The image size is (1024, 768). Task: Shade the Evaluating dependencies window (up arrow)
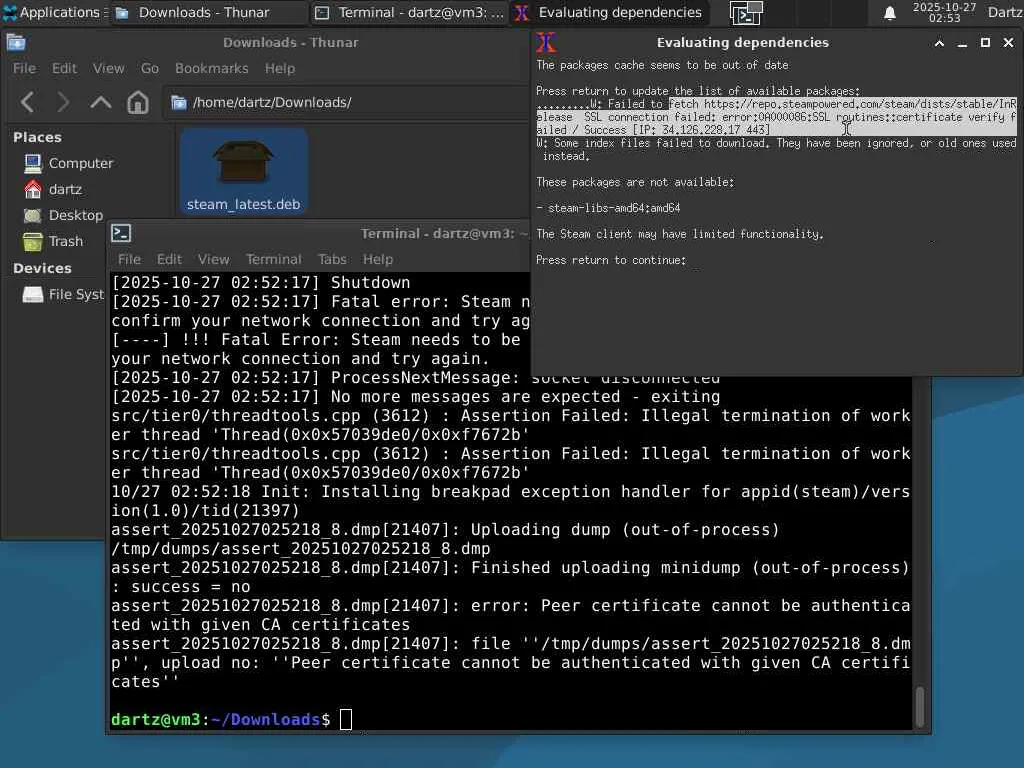point(939,43)
